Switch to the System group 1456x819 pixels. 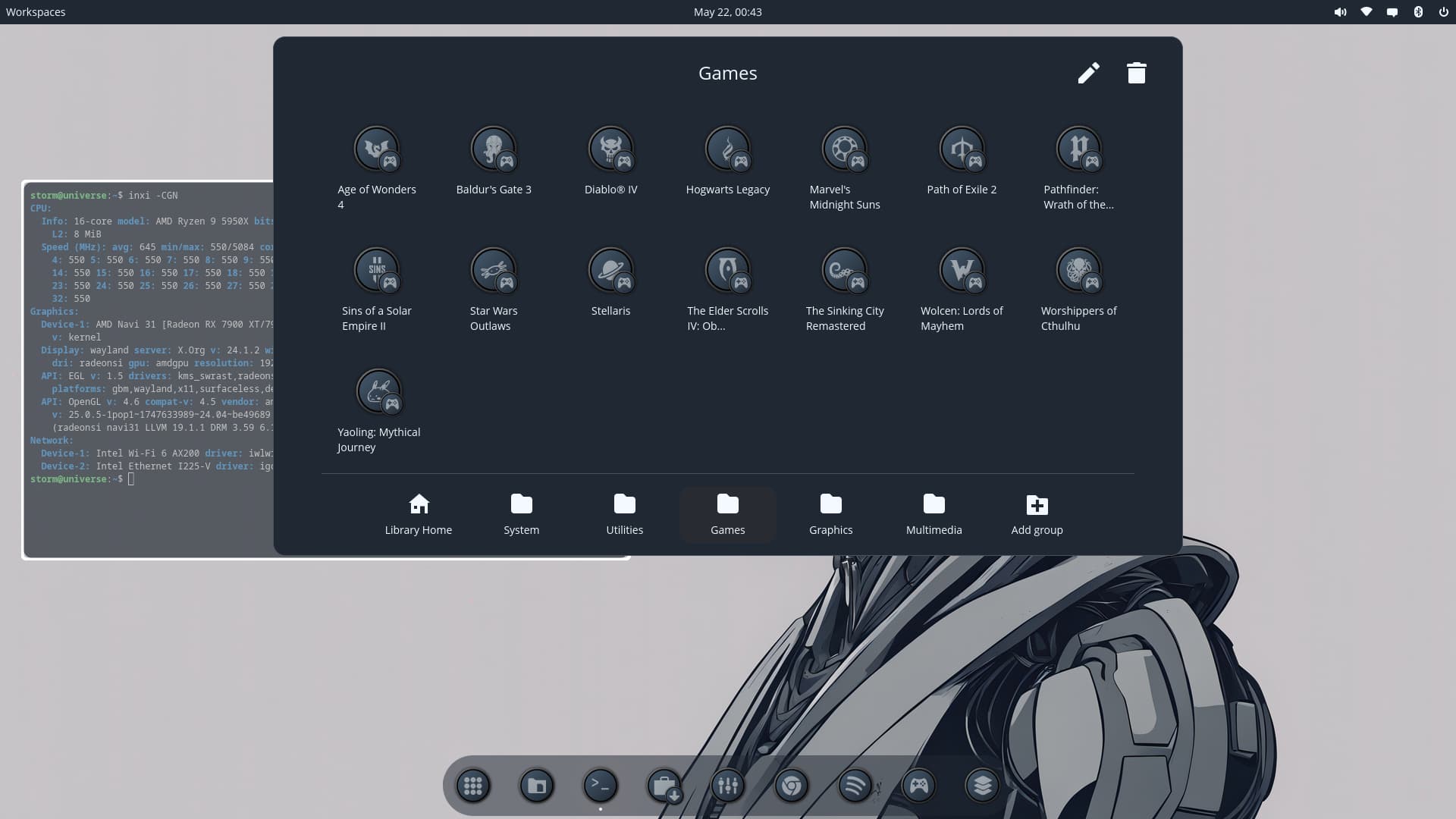point(522,515)
